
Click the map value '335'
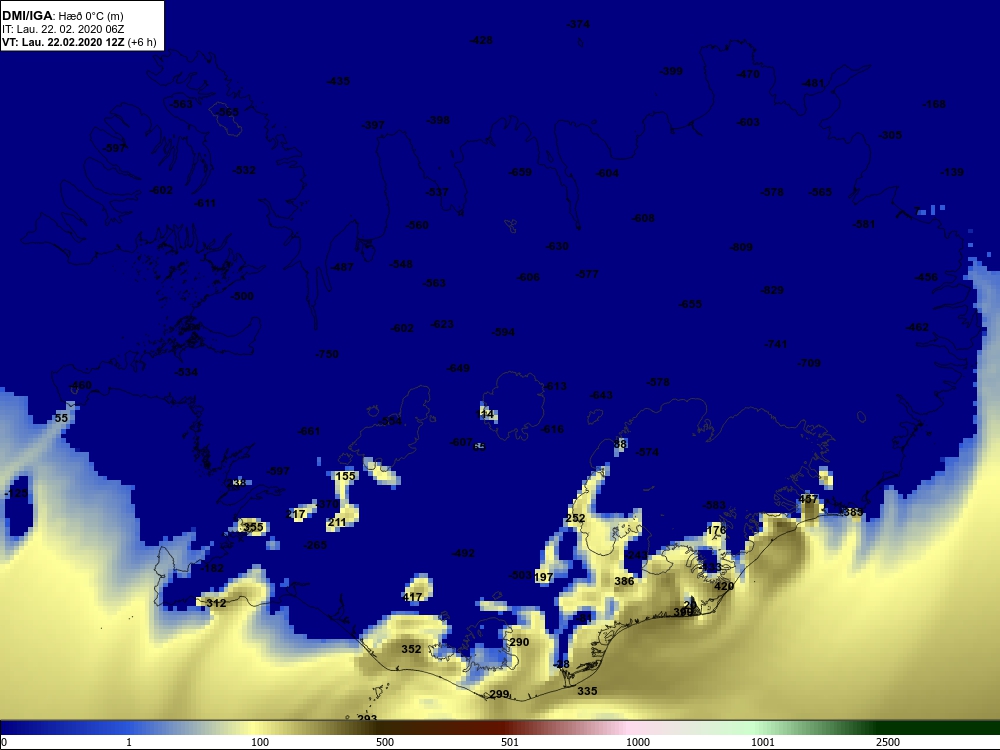point(587,691)
